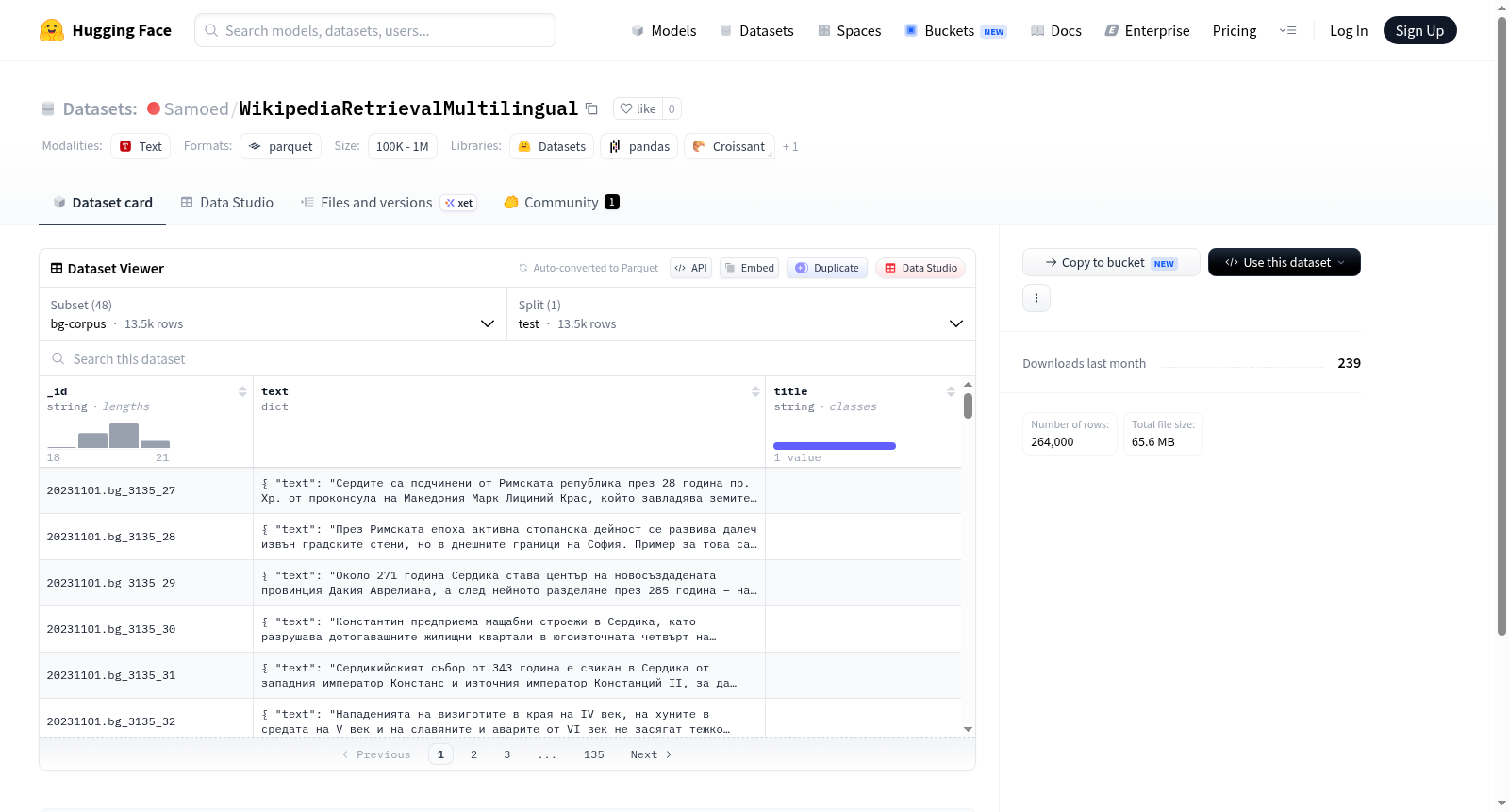Click the Hugging Face logo icon
1509x812 pixels.
click(52, 30)
